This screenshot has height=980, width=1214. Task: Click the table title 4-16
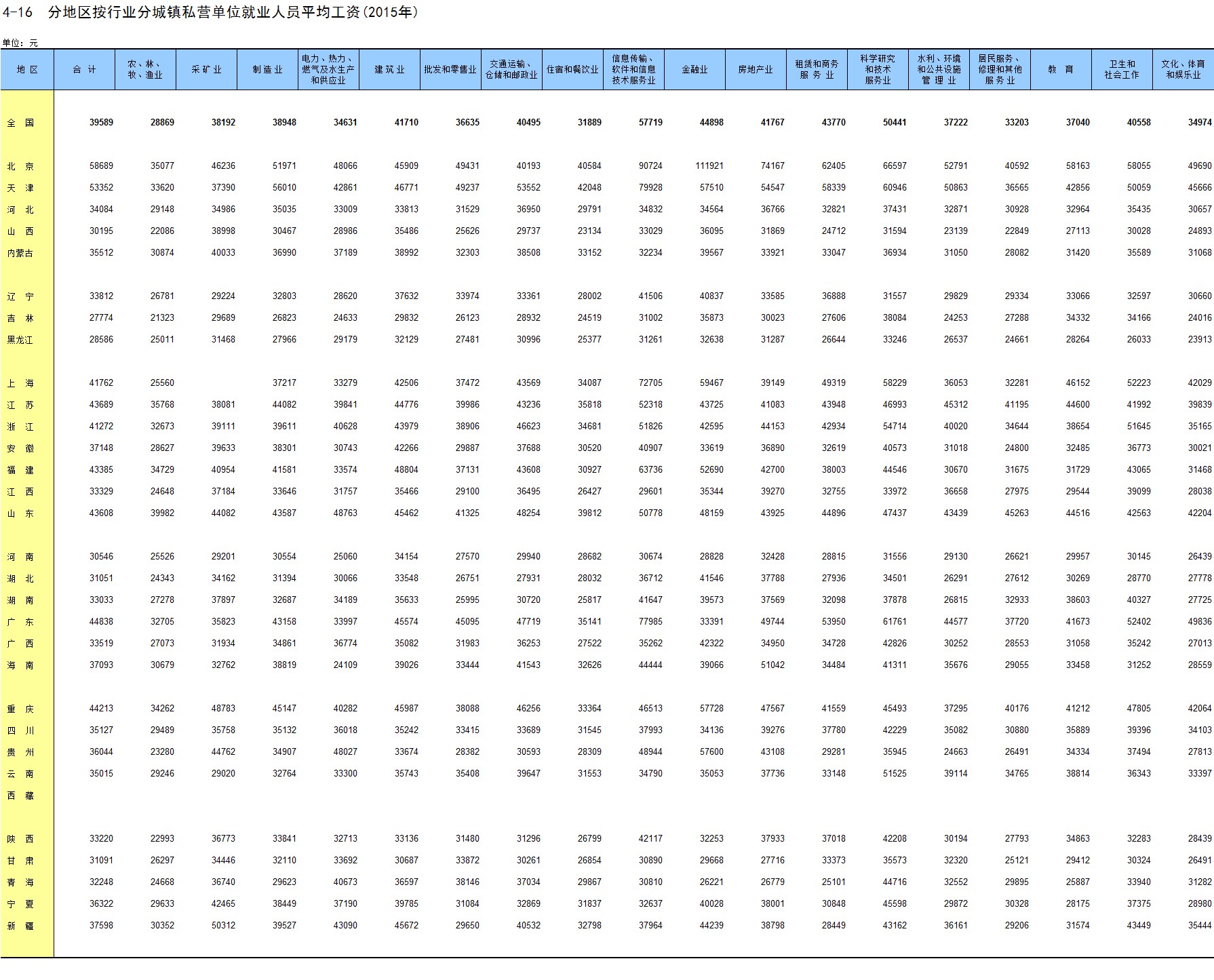point(210,12)
